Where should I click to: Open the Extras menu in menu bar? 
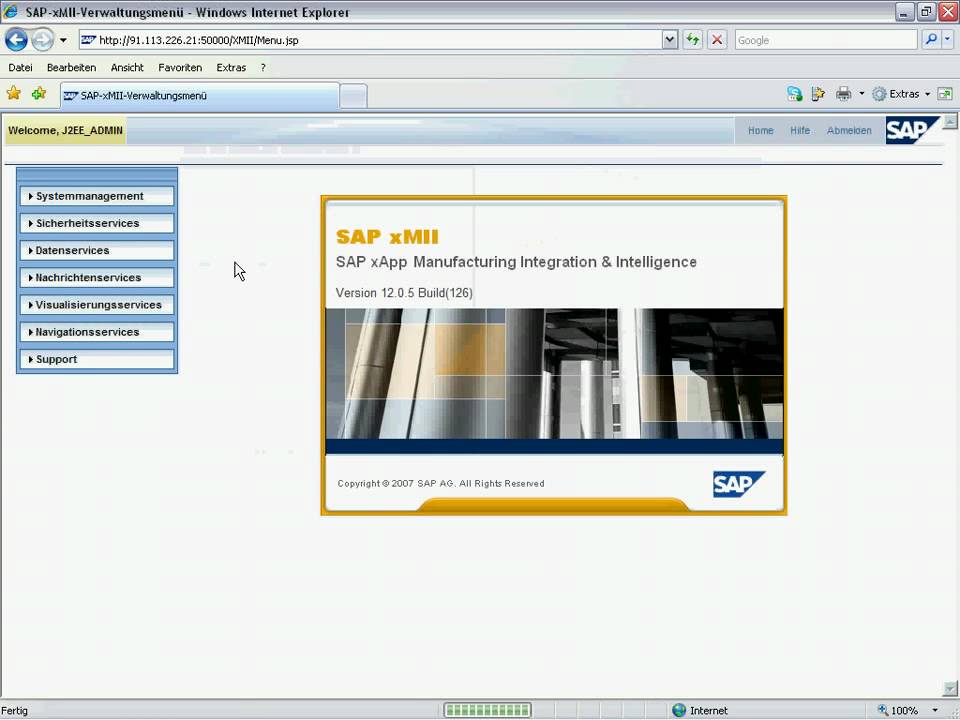click(x=231, y=67)
